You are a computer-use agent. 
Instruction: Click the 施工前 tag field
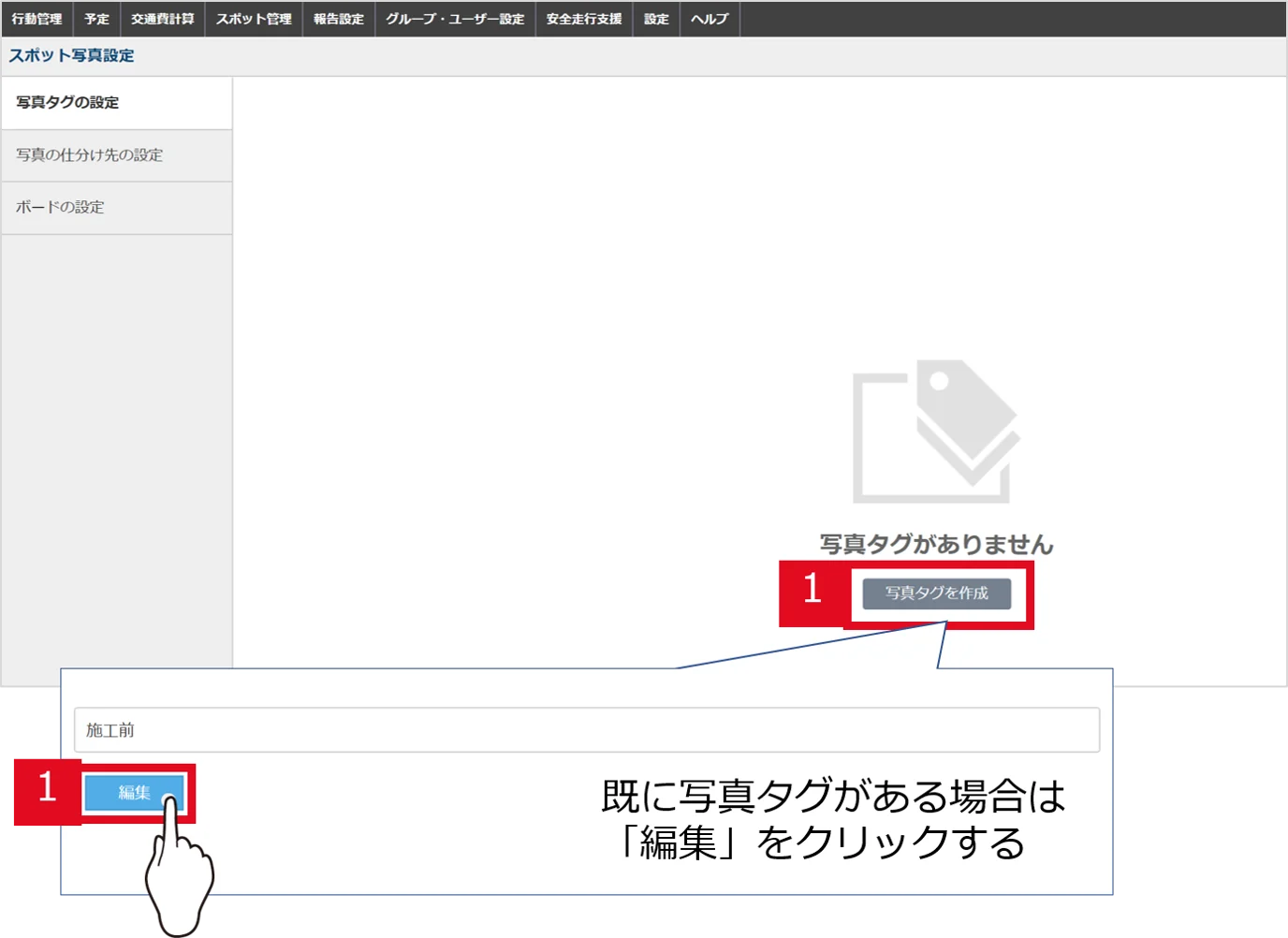point(587,730)
